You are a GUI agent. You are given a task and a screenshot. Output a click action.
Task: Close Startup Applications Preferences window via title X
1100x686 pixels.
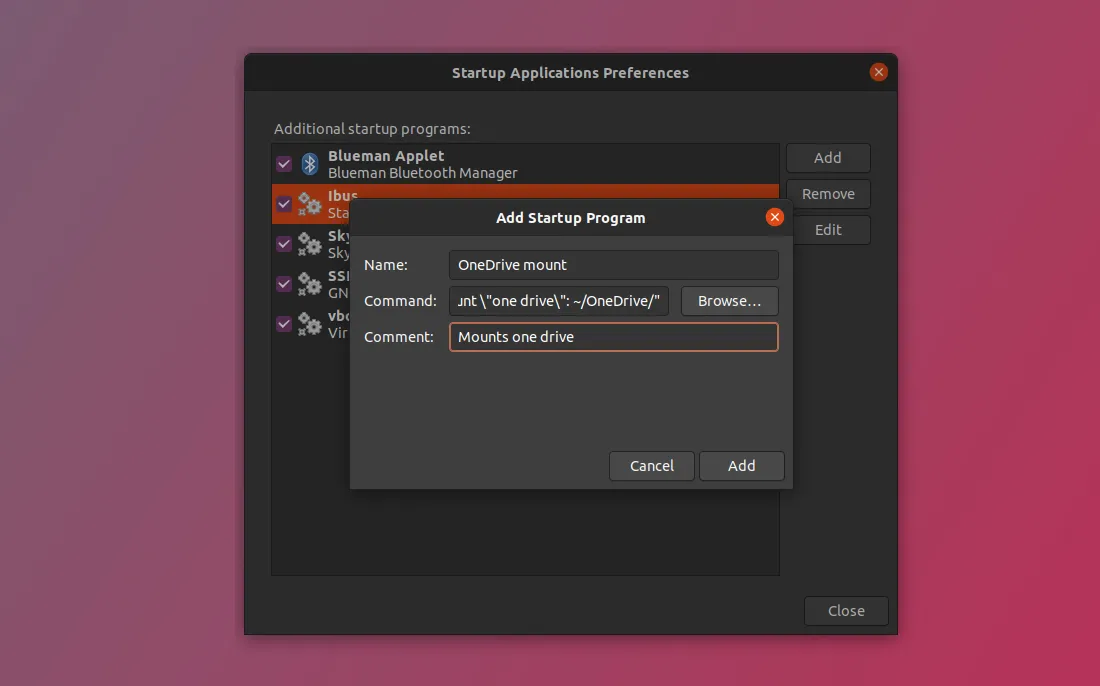click(x=878, y=72)
